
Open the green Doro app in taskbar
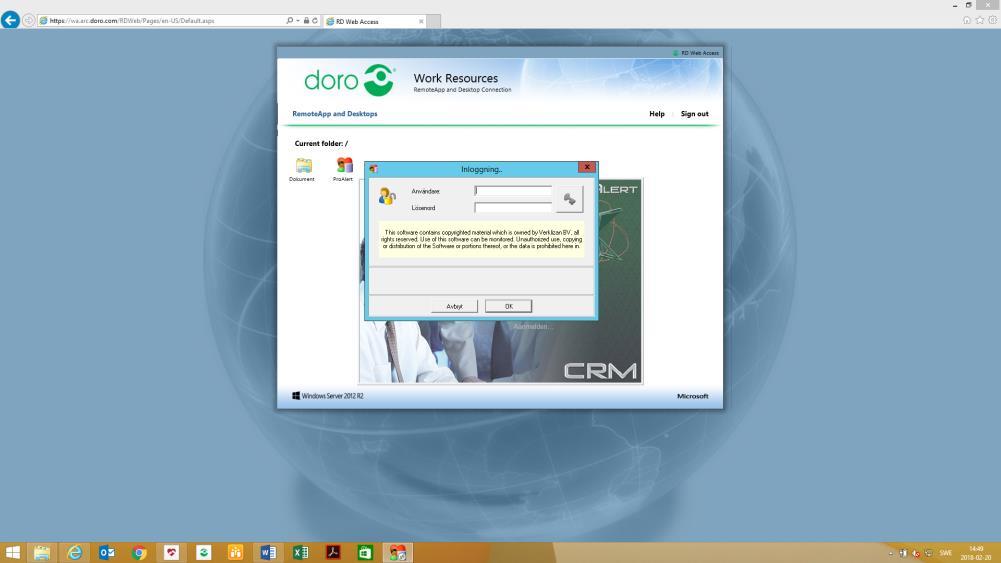204,552
